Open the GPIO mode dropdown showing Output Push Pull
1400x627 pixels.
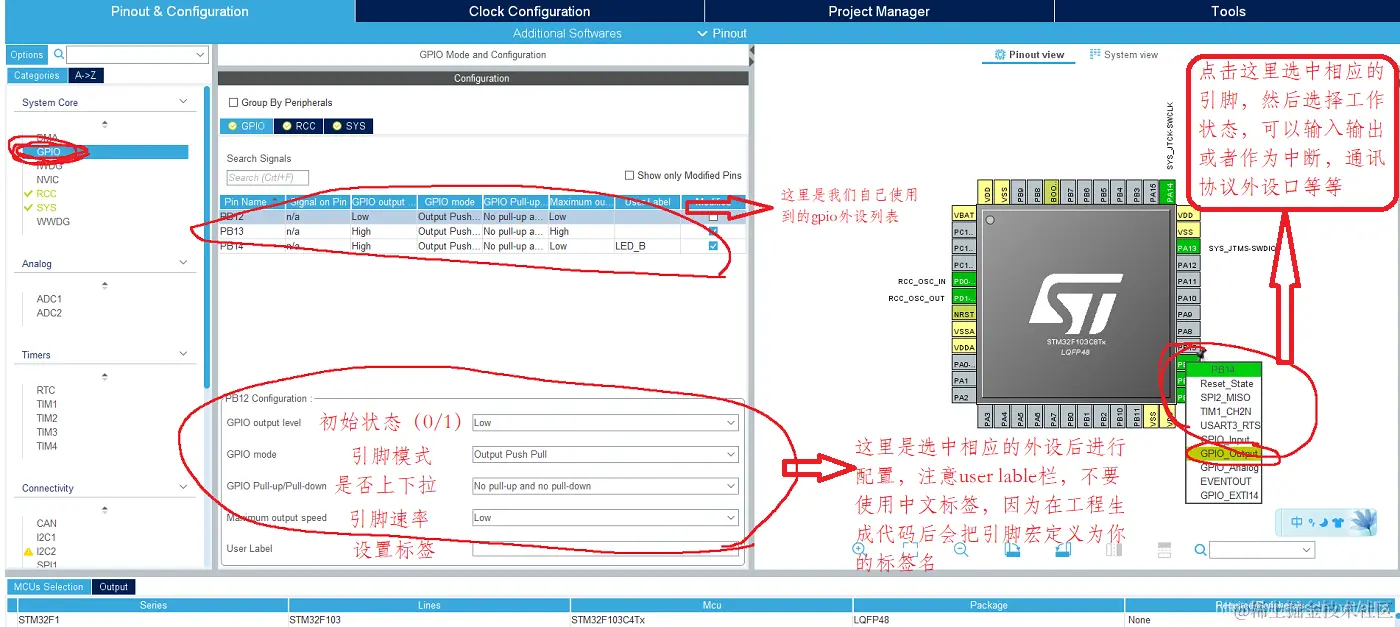point(605,454)
